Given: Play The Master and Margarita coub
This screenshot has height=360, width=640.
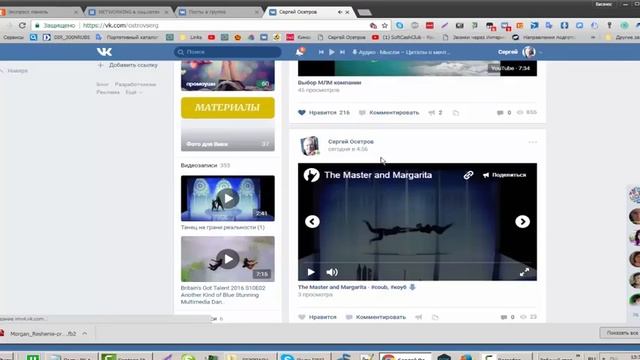Looking at the screenshot, I should click(x=311, y=272).
